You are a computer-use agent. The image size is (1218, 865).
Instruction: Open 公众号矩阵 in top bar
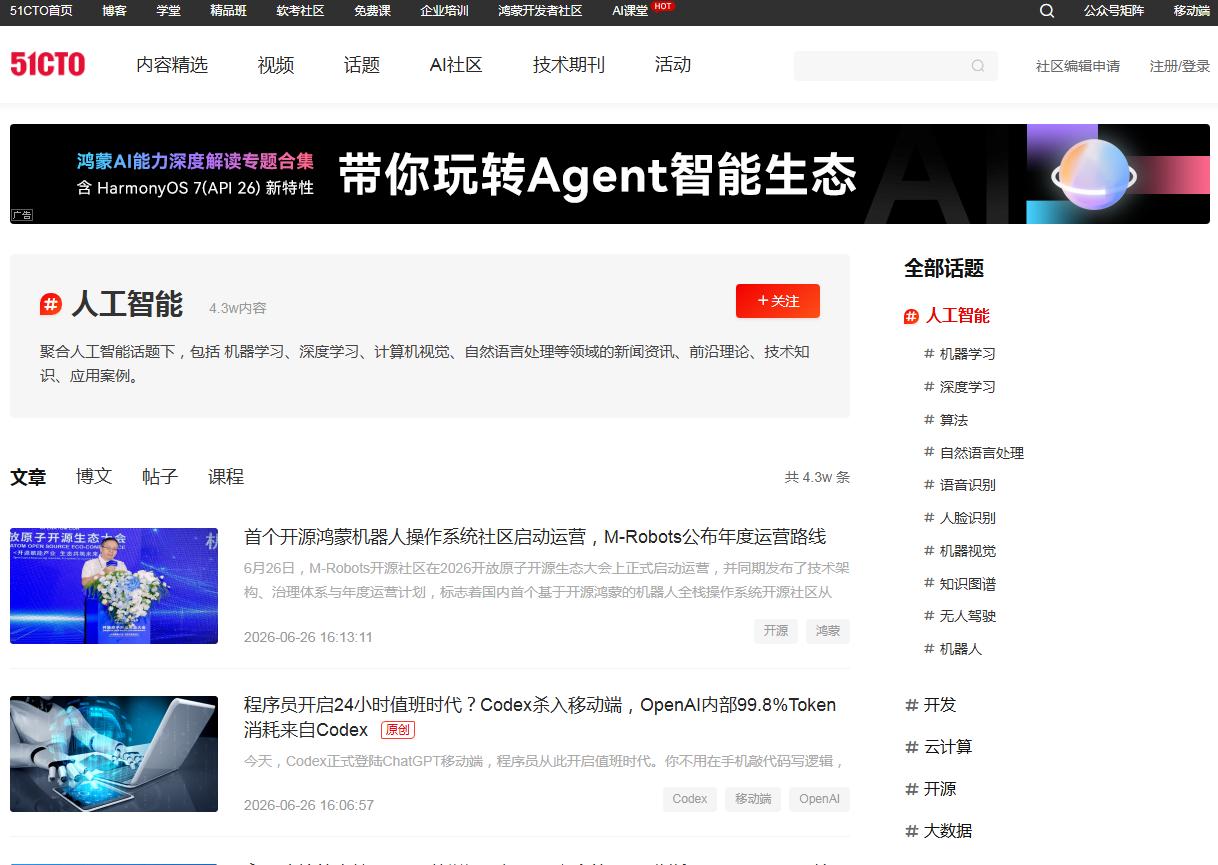1114,11
